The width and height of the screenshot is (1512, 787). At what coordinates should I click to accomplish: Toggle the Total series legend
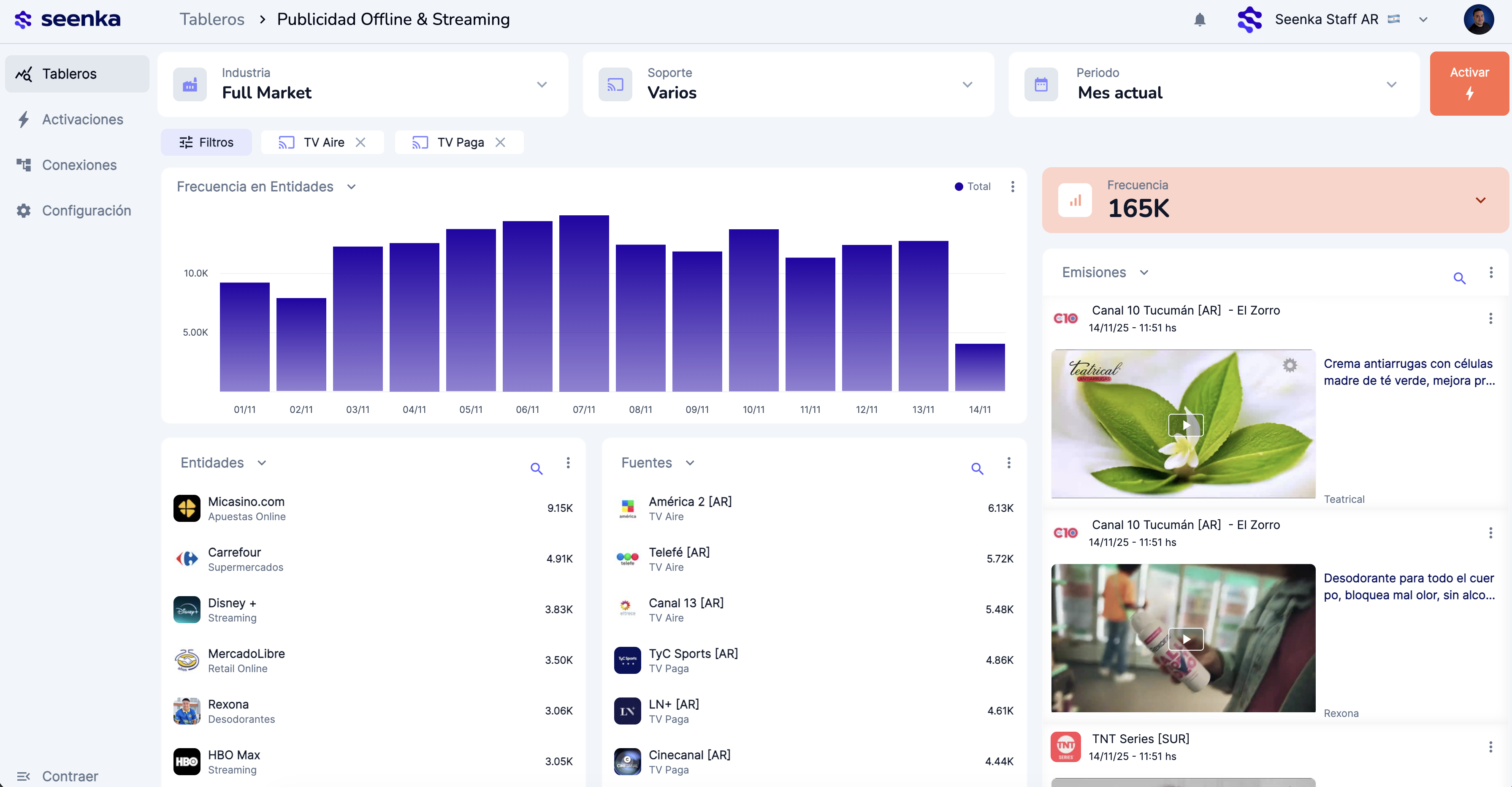coord(973,187)
